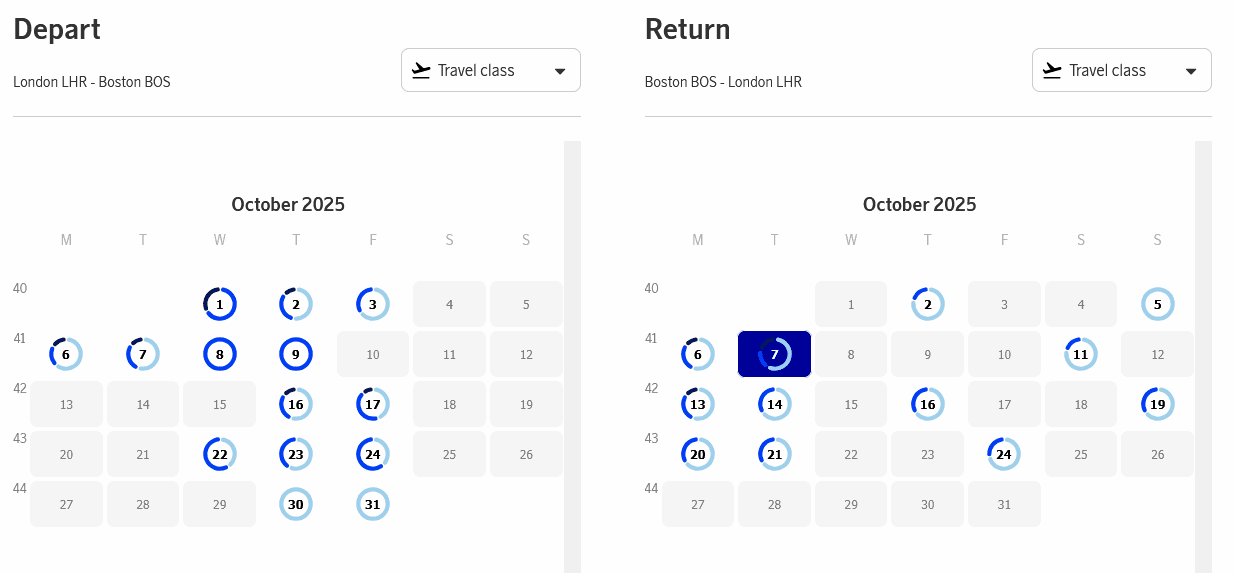Screen dimensions: 1235x573
Task: Pick October 8 departure date ring
Action: pyautogui.click(x=219, y=354)
